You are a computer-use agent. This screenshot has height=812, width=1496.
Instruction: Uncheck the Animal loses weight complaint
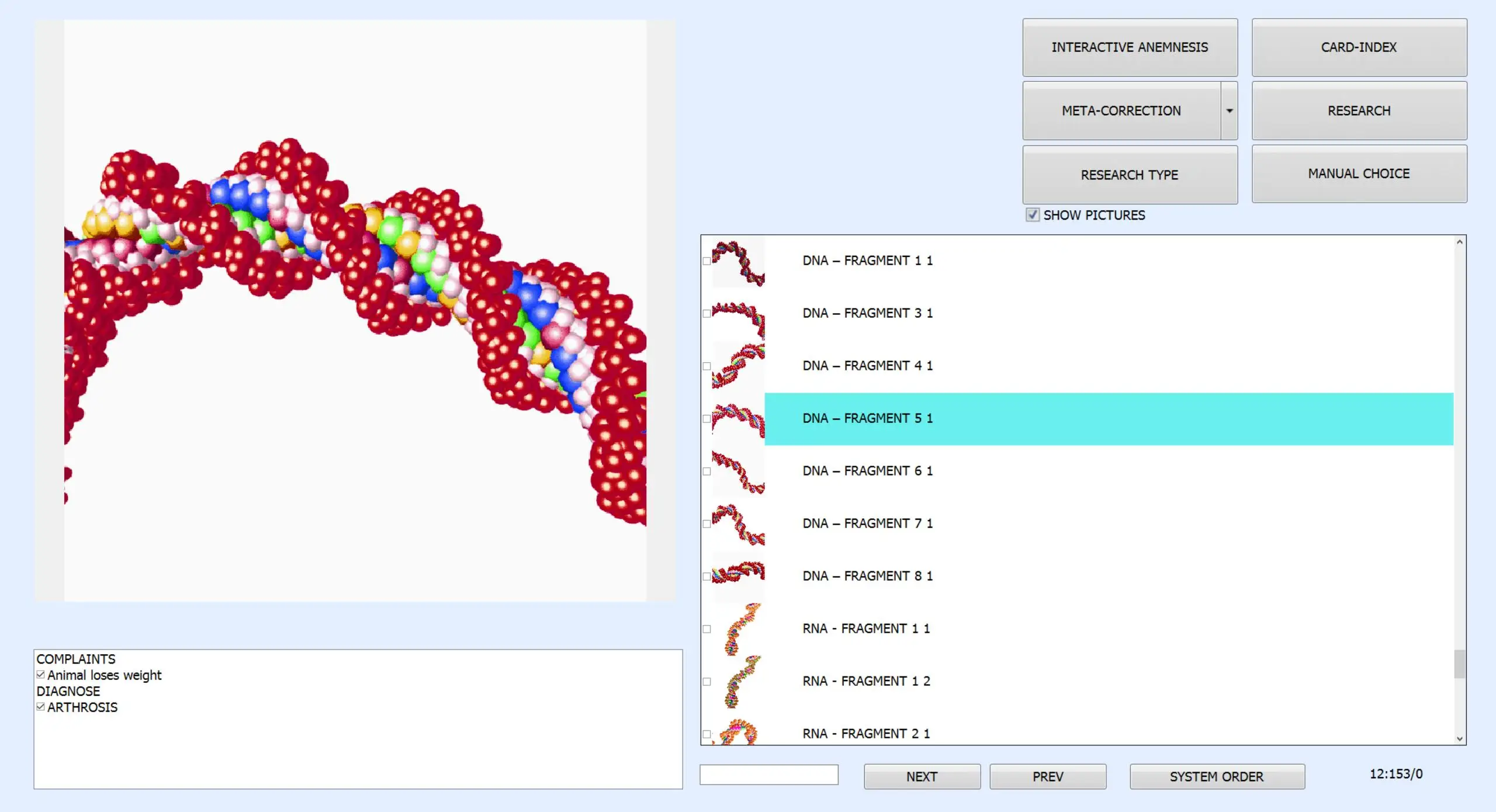[x=40, y=675]
